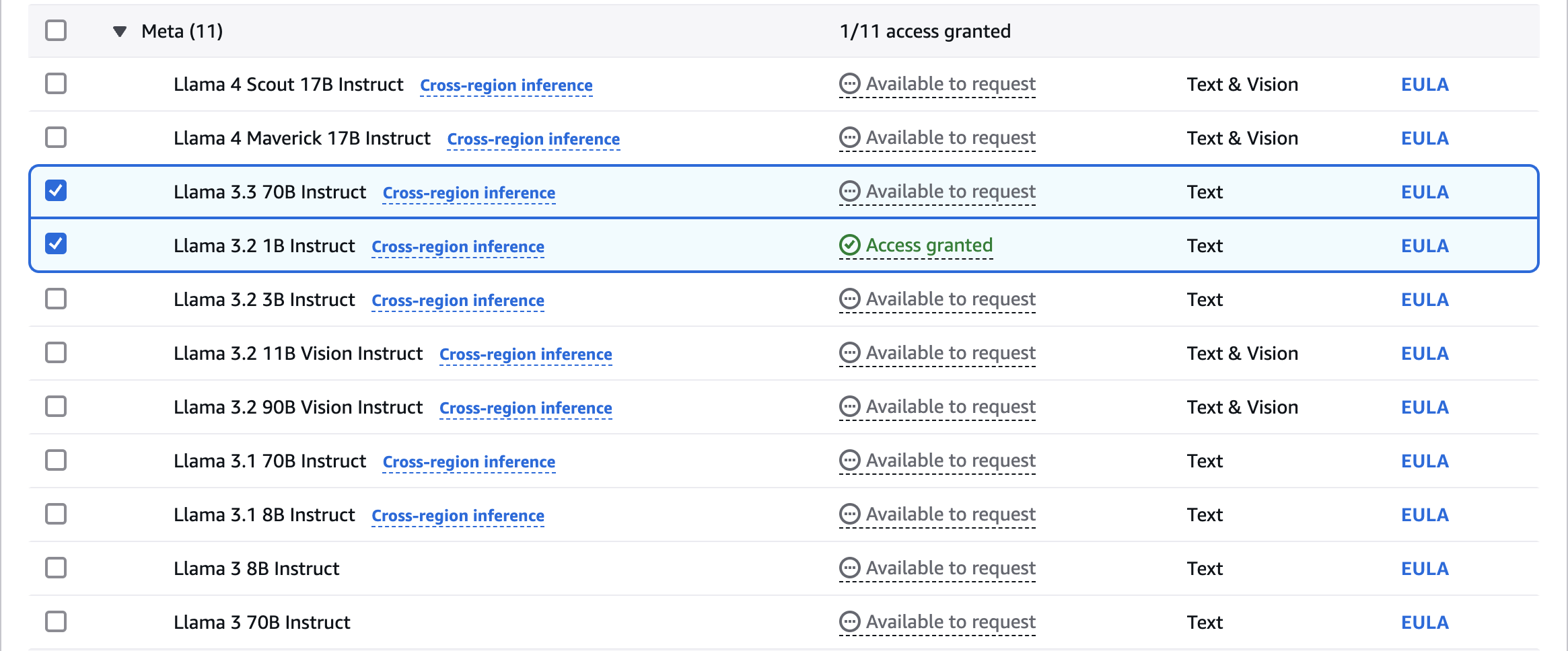The image size is (1568, 651).
Task: Click the pending status icon for Llama 3.2 90B Vision
Action: (850, 407)
